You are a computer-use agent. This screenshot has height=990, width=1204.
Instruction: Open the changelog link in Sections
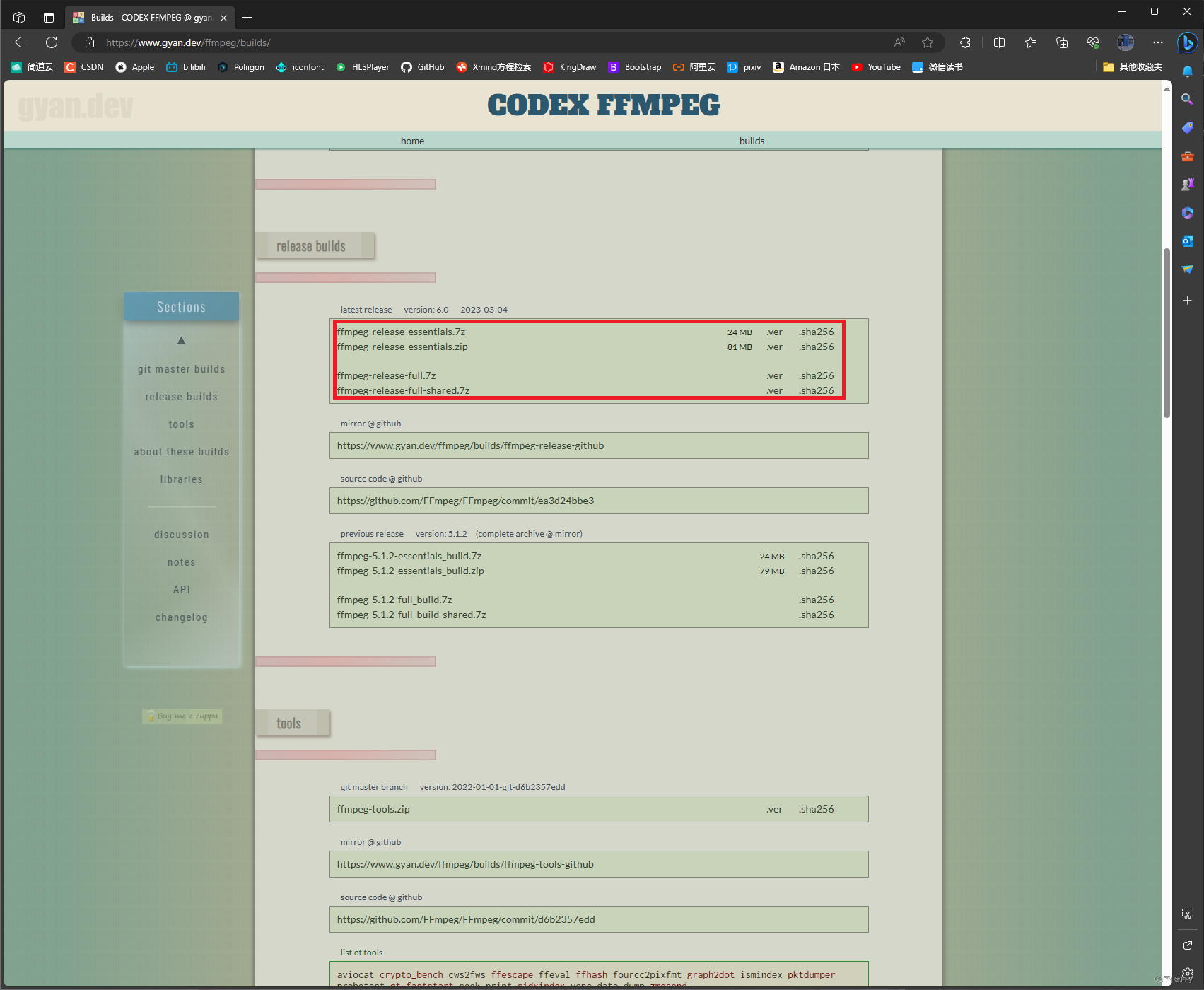tap(182, 617)
